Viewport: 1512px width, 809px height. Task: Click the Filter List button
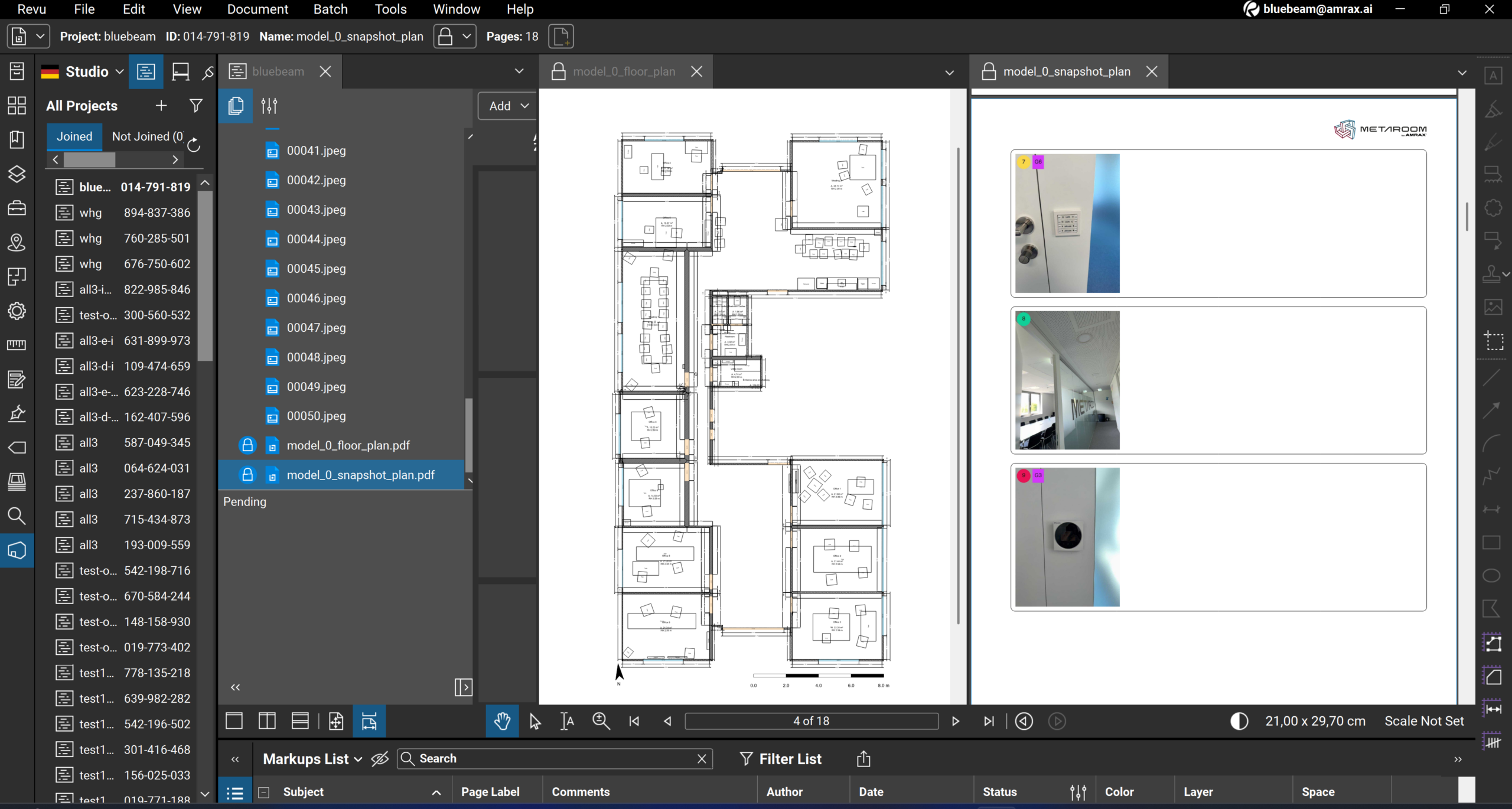click(x=781, y=759)
